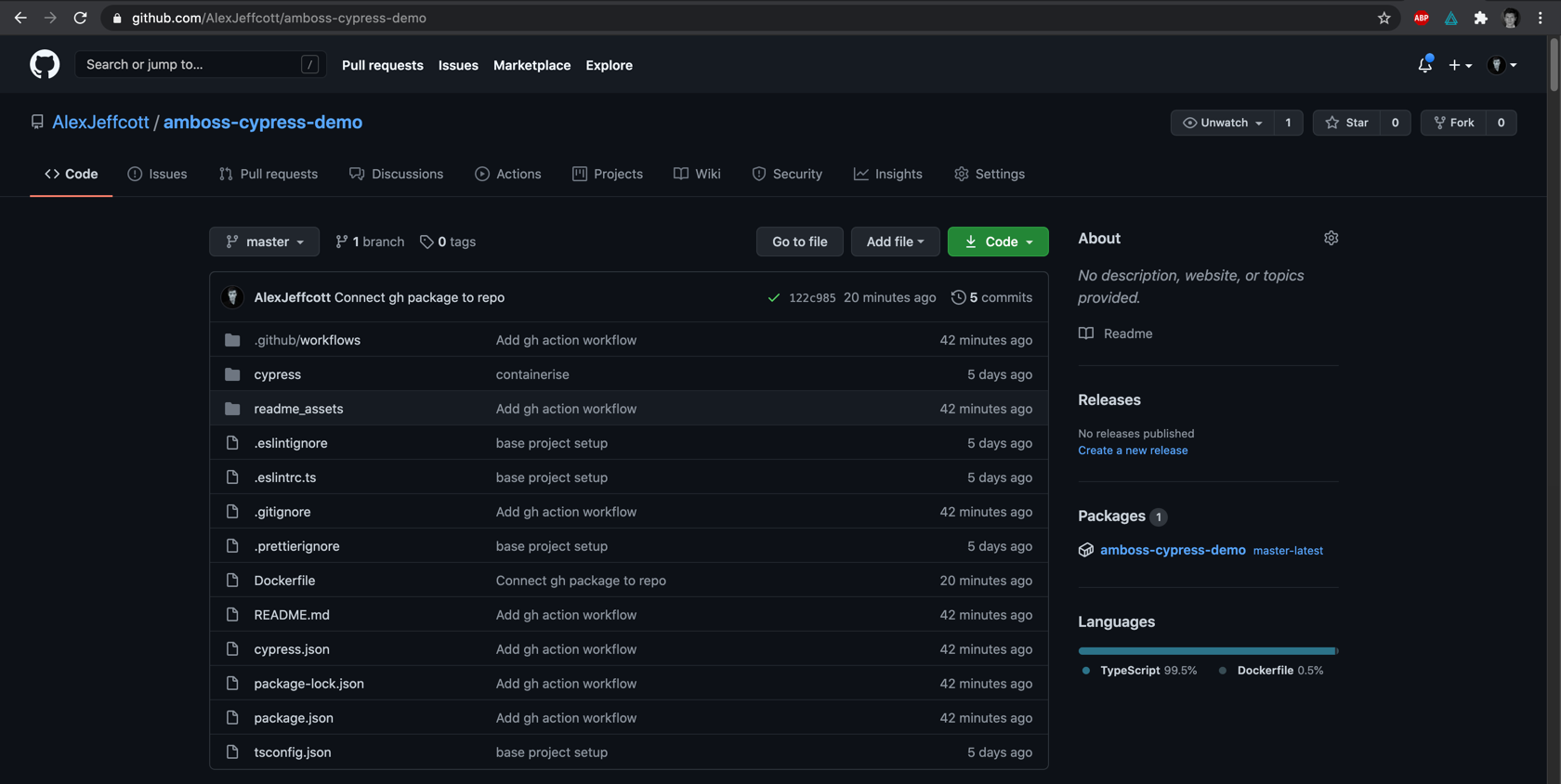Click the TypeScript 99.5% language entry
Image resolution: width=1561 pixels, height=784 pixels.
1139,671
